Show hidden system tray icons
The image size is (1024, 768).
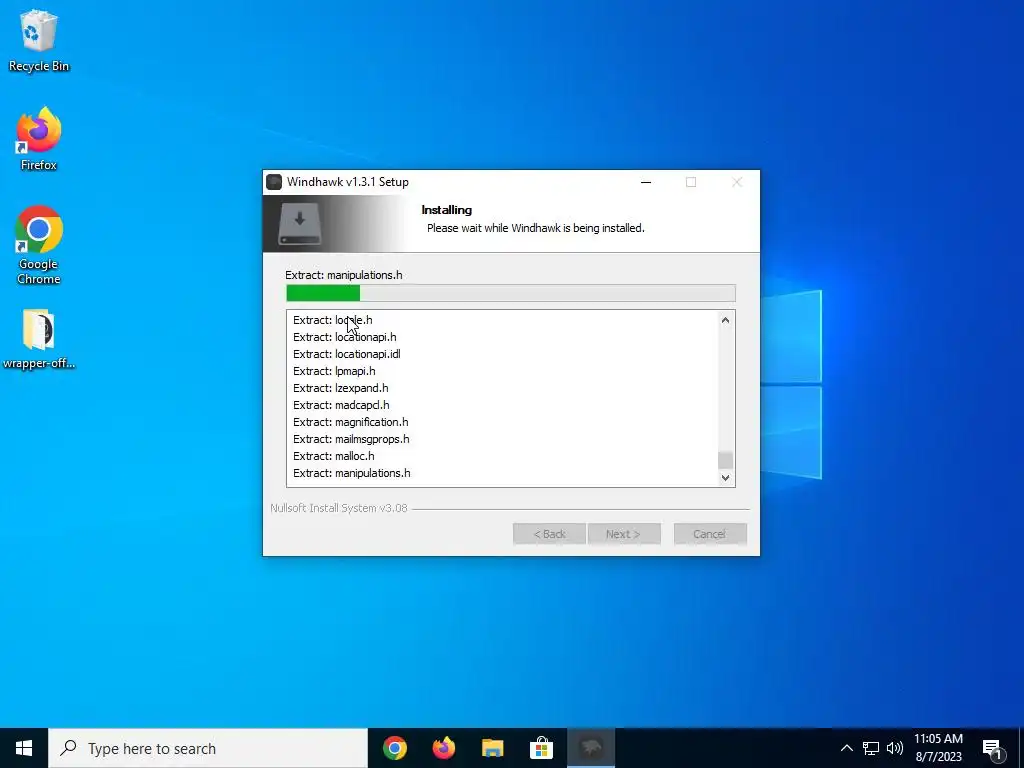coord(846,748)
